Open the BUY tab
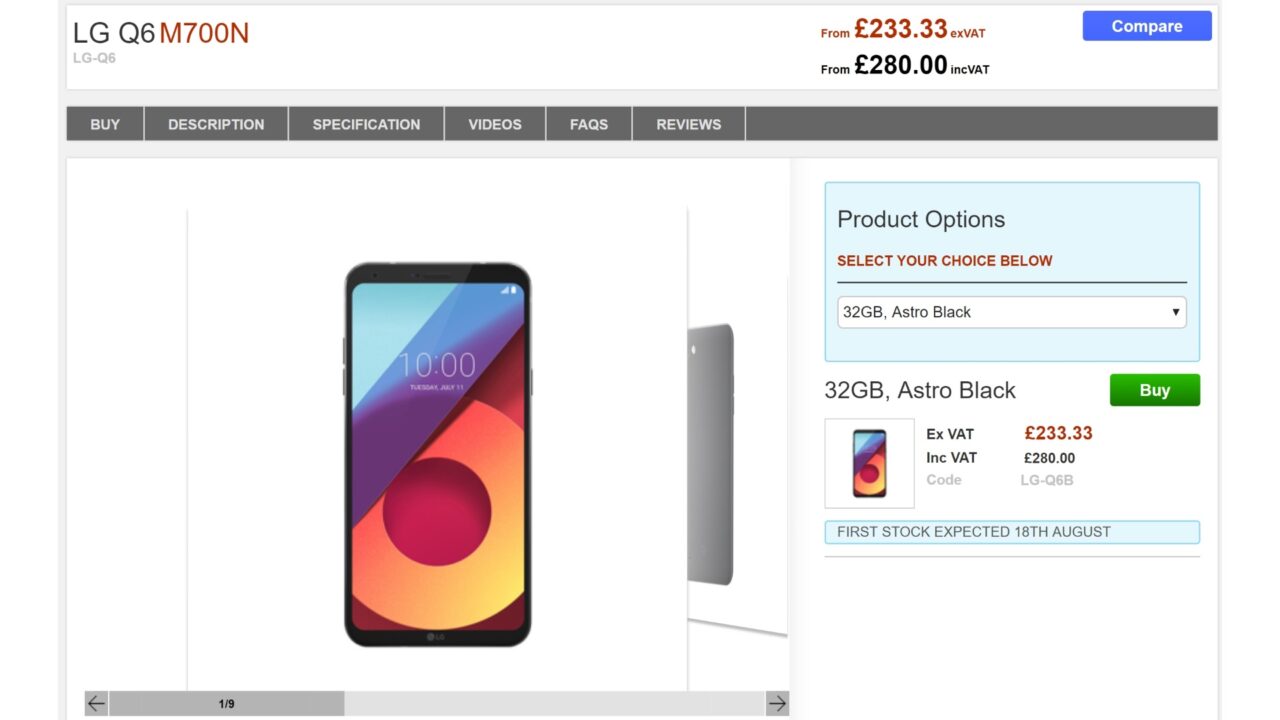 (105, 124)
